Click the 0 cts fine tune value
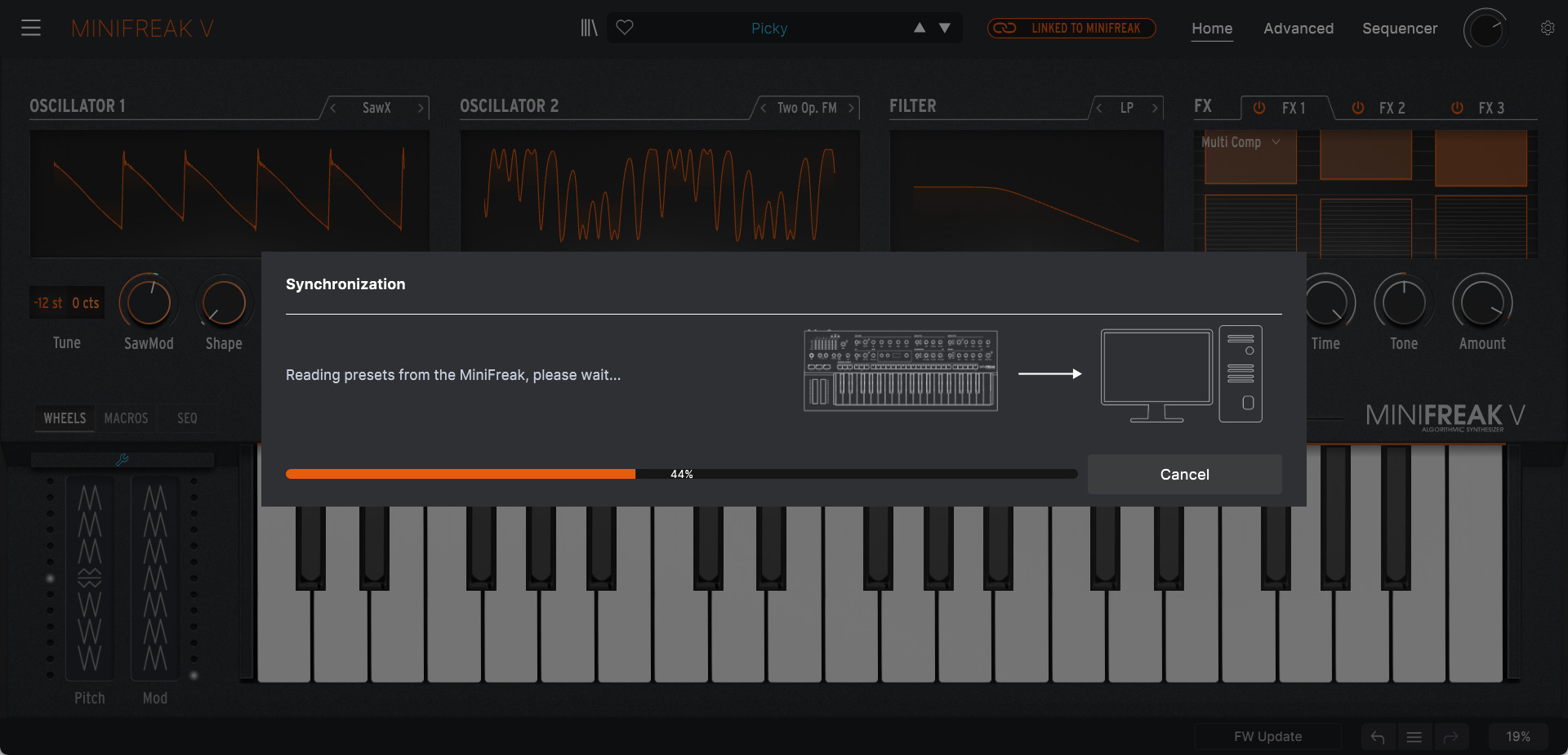1568x755 pixels. (x=86, y=303)
